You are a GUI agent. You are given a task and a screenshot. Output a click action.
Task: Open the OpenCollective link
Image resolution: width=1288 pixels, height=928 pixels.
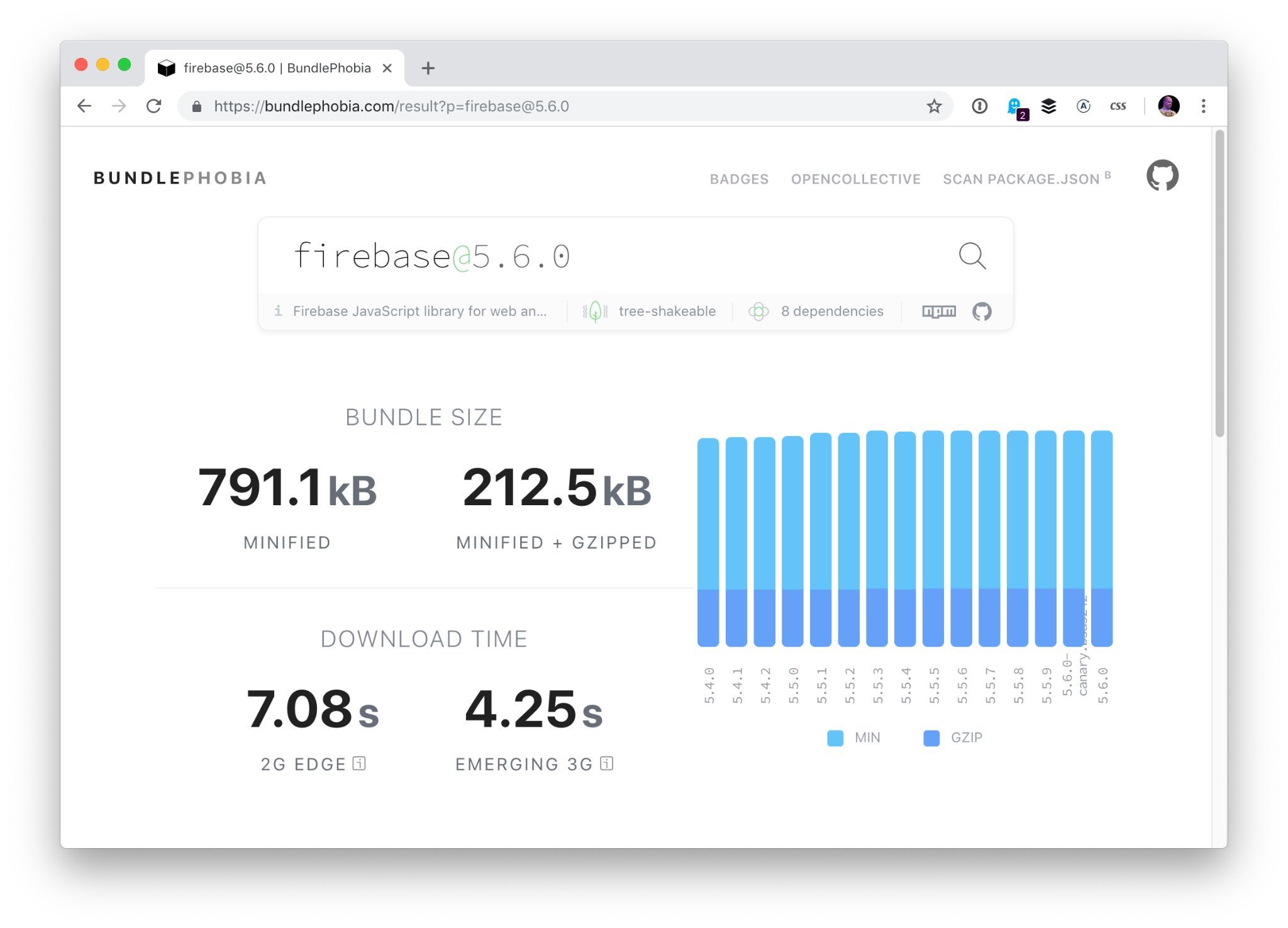tap(855, 179)
